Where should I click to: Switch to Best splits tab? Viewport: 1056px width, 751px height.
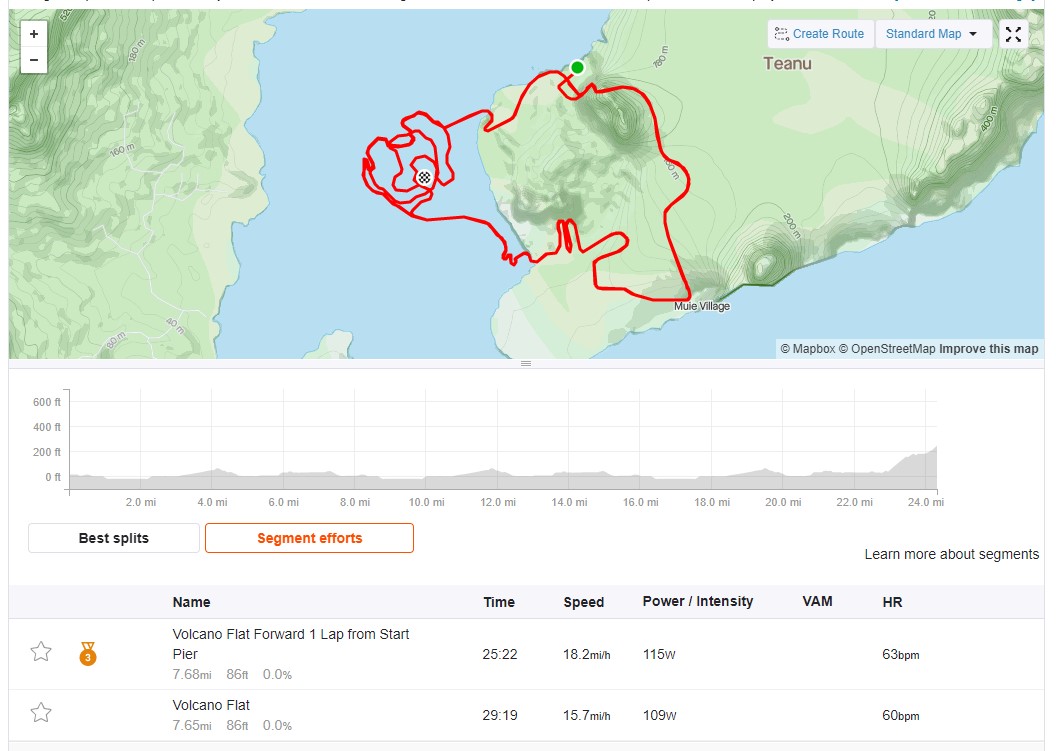coord(114,538)
